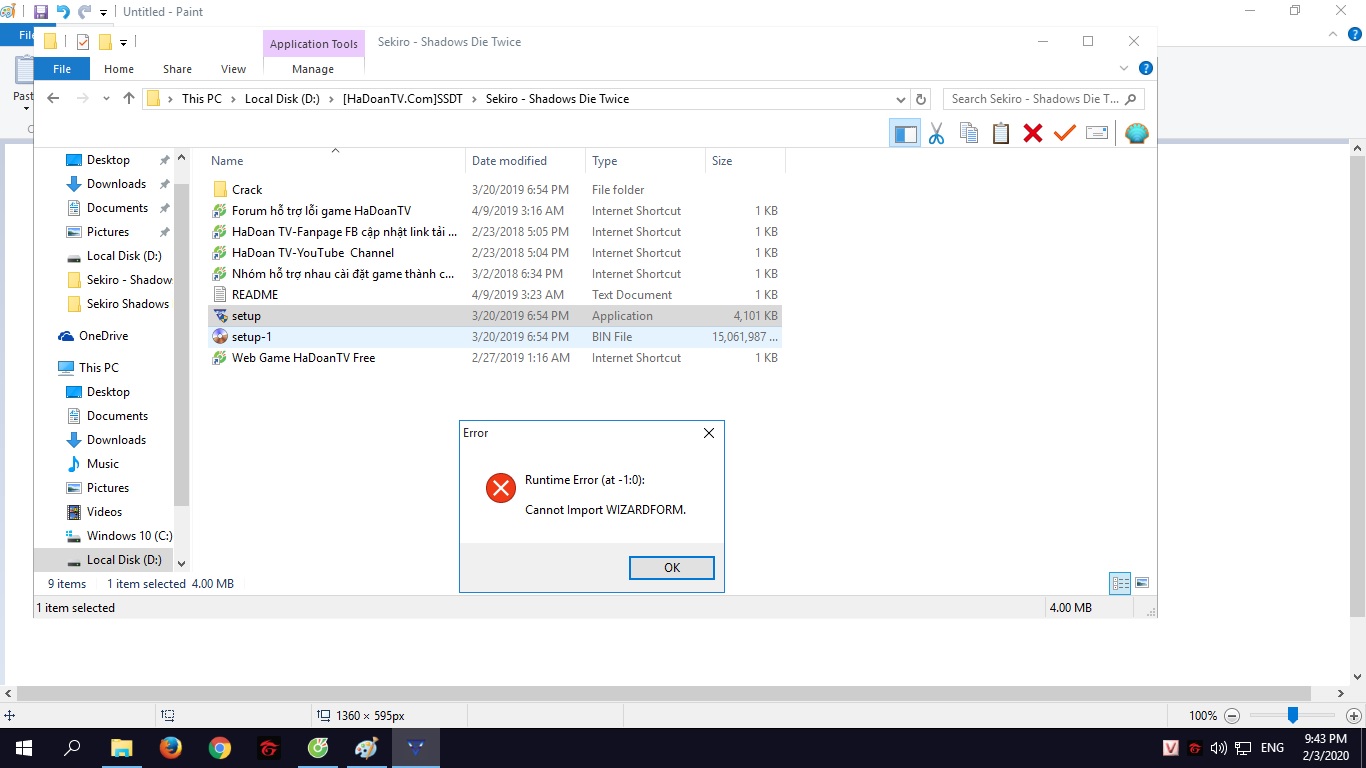
Task: Click This PC in the address breadcrumb
Action: 202,99
